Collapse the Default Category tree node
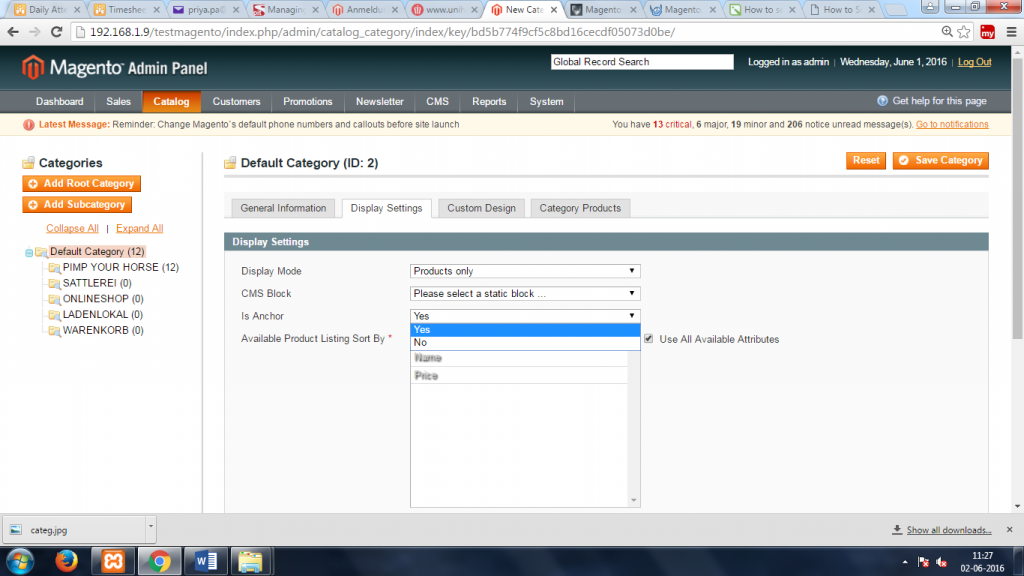 coord(31,251)
